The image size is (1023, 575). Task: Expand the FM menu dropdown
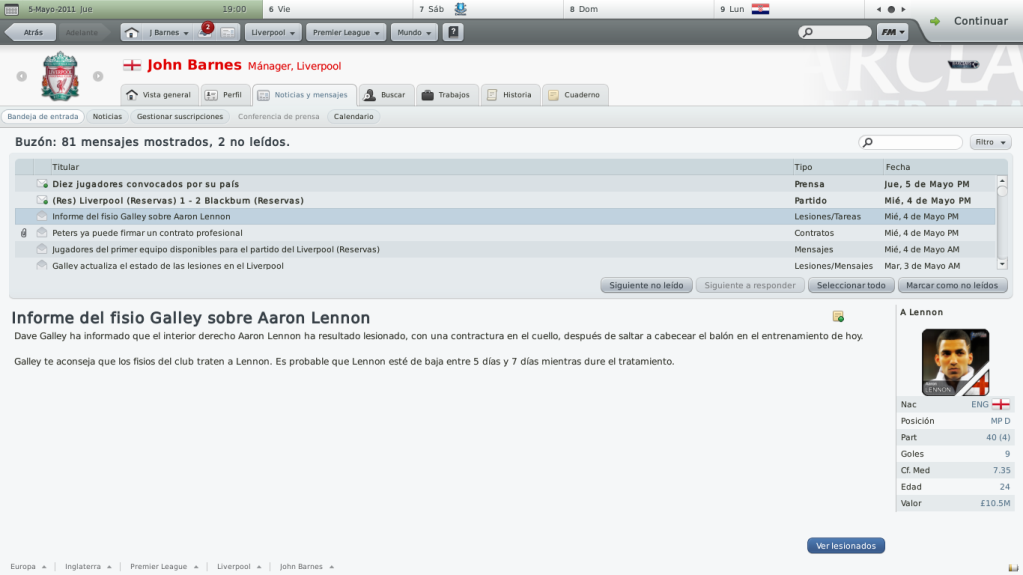[x=892, y=32]
